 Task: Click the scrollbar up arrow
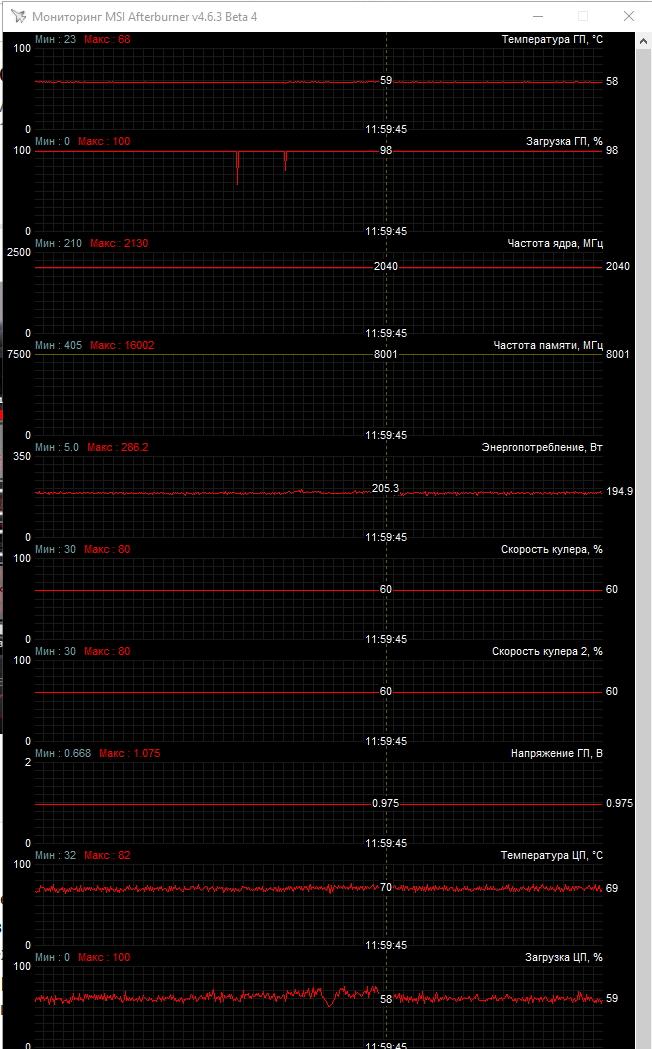click(643, 41)
